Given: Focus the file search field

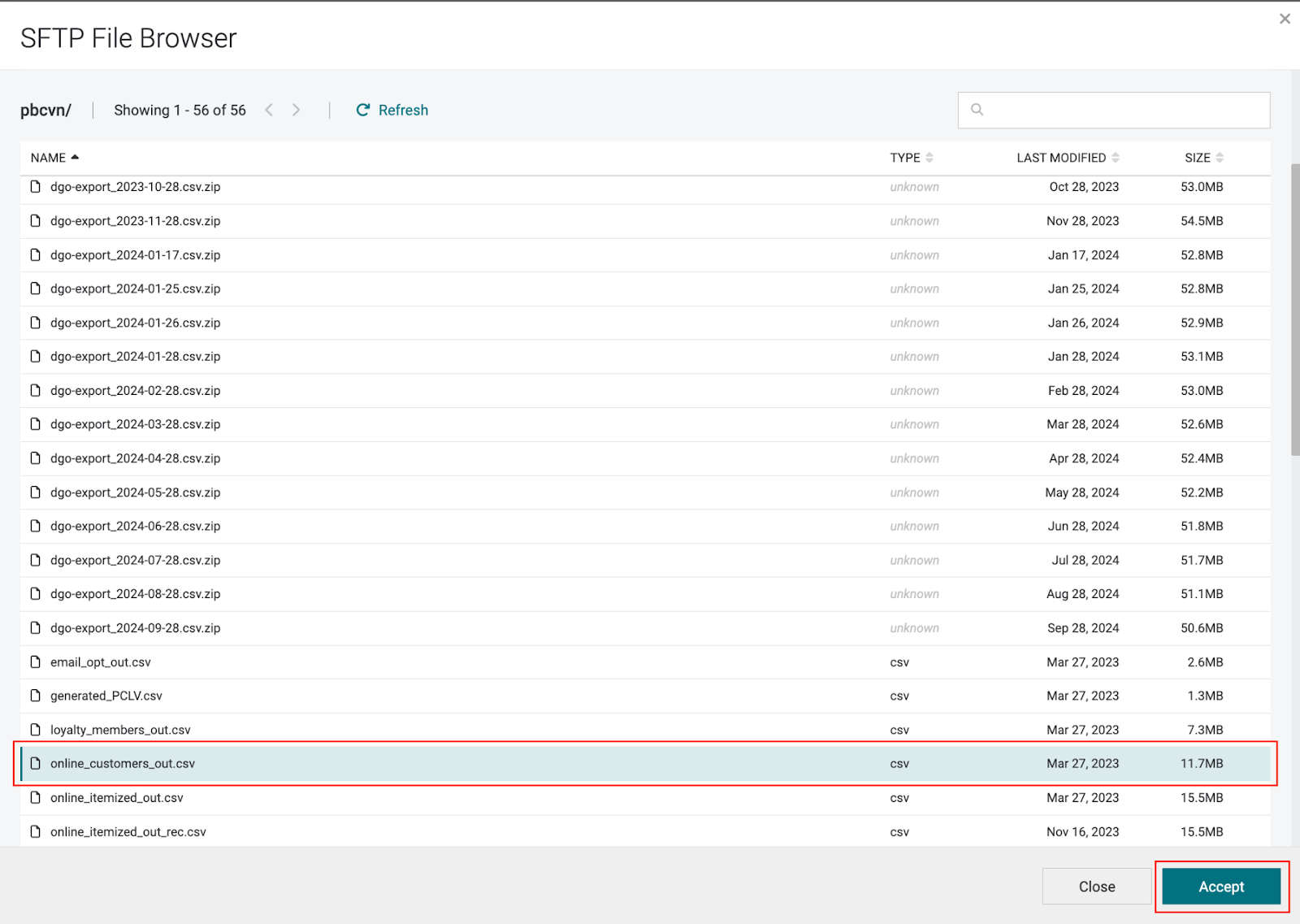Looking at the screenshot, I should tap(1114, 110).
